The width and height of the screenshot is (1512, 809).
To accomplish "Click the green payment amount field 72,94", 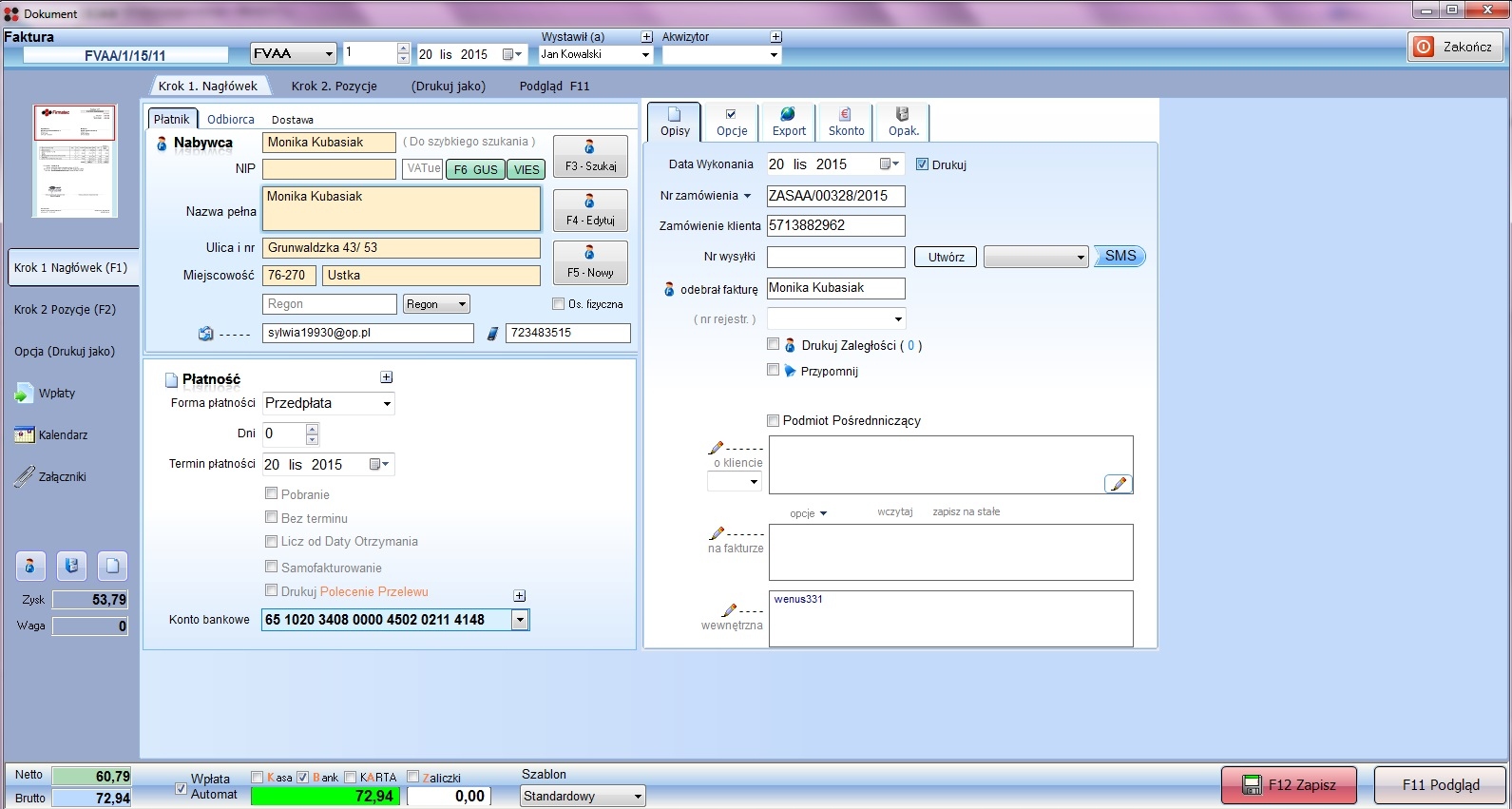I will pos(323,796).
